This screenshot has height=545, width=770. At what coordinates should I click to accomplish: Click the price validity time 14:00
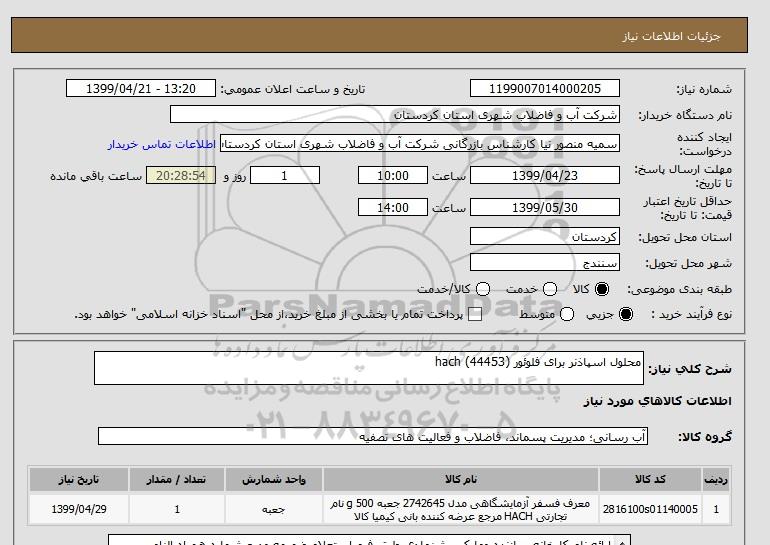pos(393,208)
